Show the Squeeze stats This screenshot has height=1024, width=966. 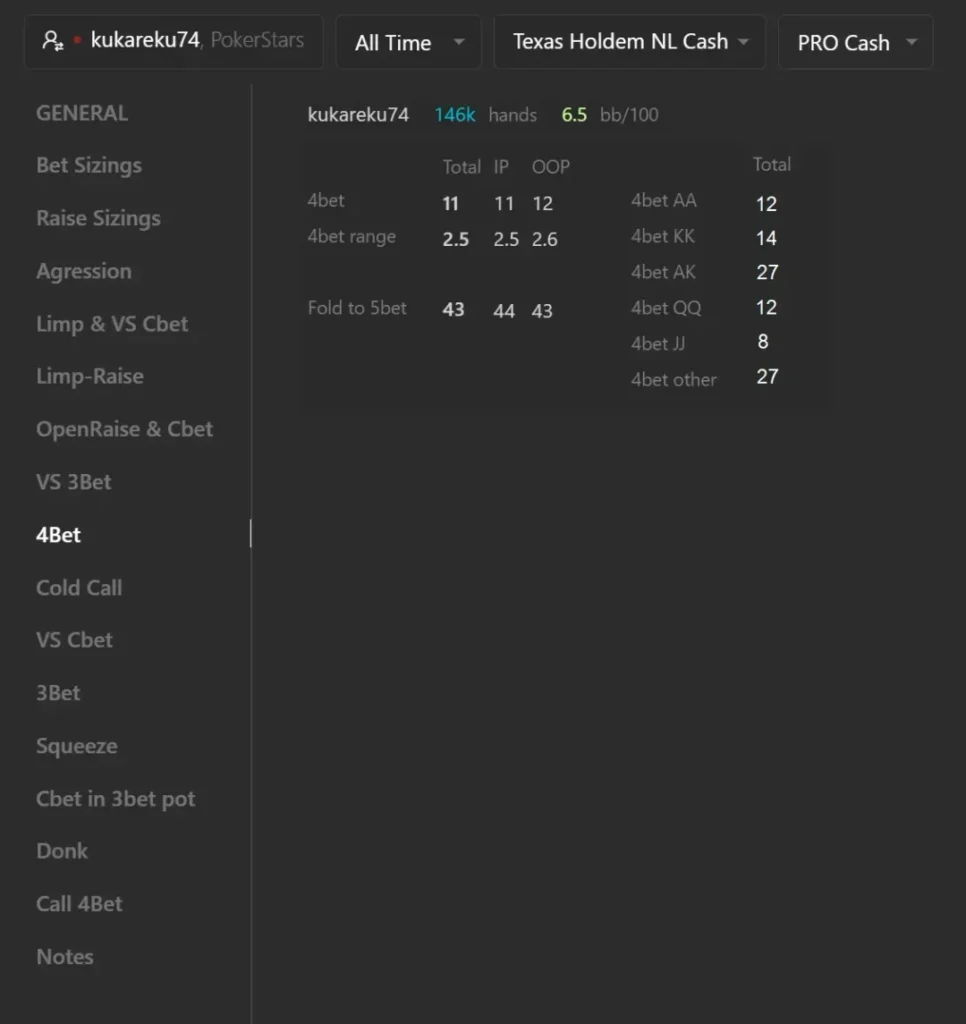point(76,746)
